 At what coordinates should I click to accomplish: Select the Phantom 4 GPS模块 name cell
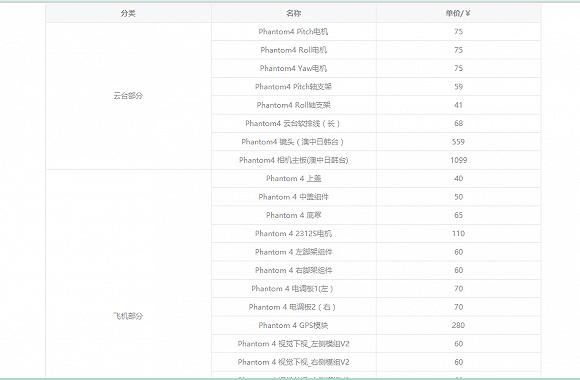click(293, 325)
